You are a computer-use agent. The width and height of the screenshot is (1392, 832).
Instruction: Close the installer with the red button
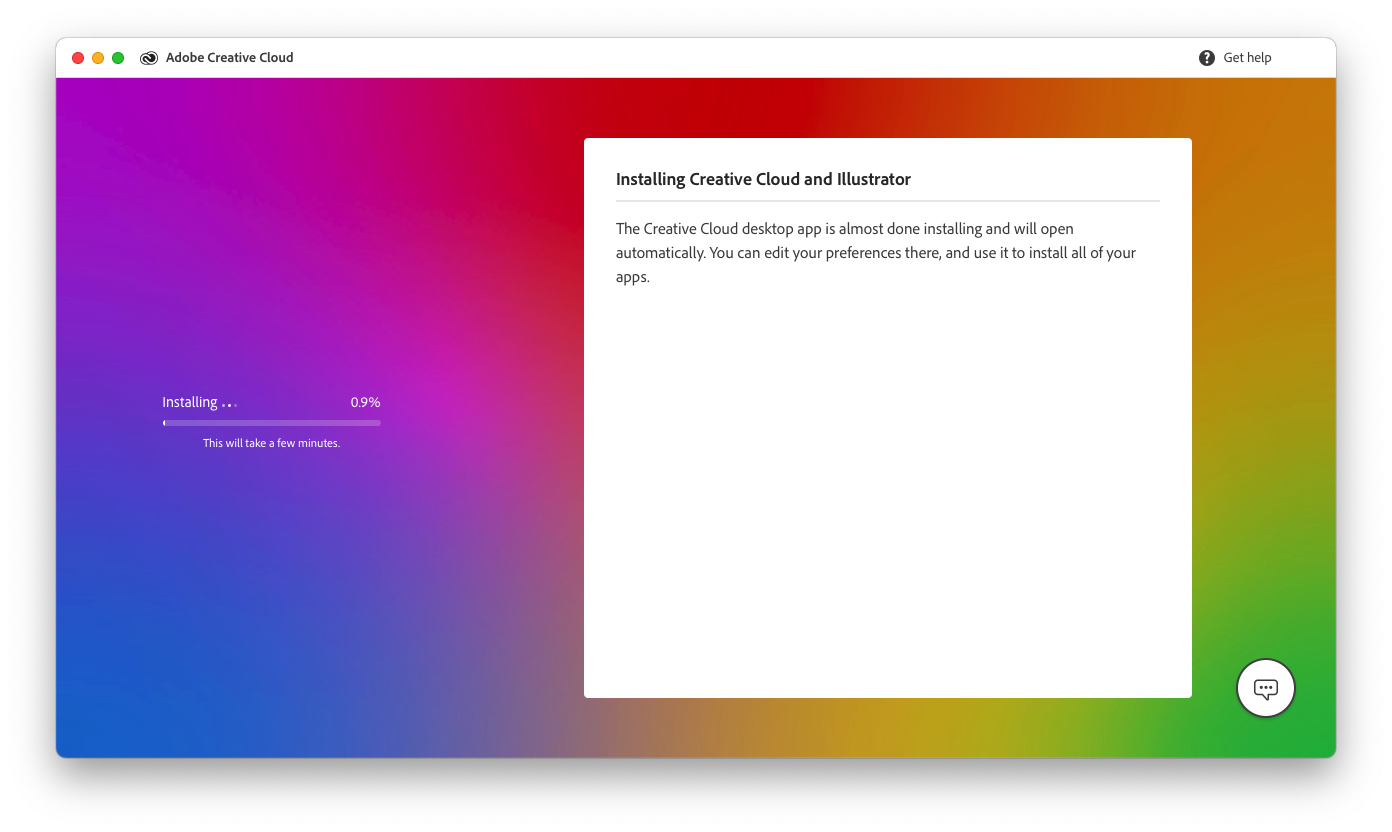(x=77, y=57)
